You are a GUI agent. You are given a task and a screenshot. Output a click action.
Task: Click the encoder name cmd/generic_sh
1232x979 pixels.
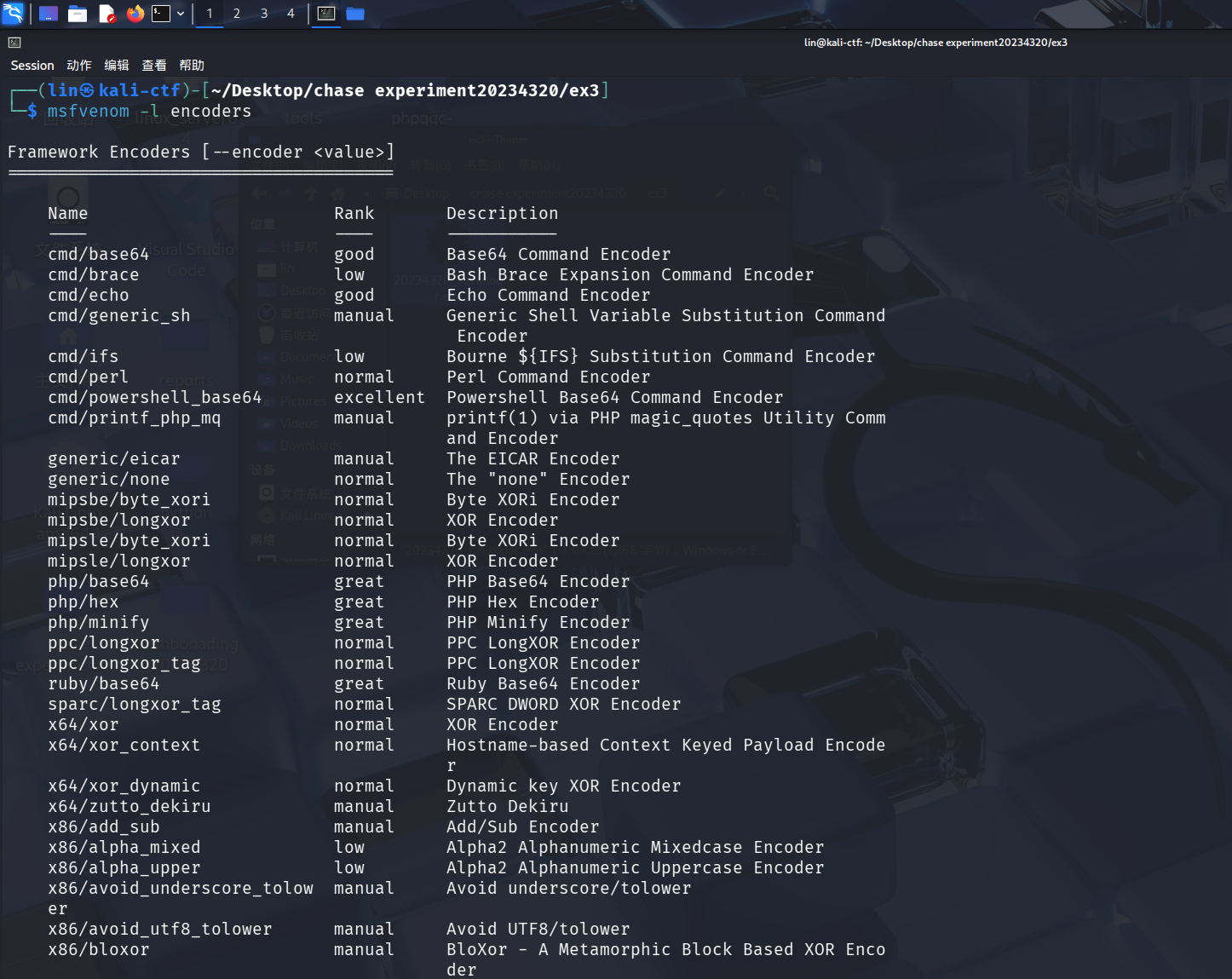[119, 316]
